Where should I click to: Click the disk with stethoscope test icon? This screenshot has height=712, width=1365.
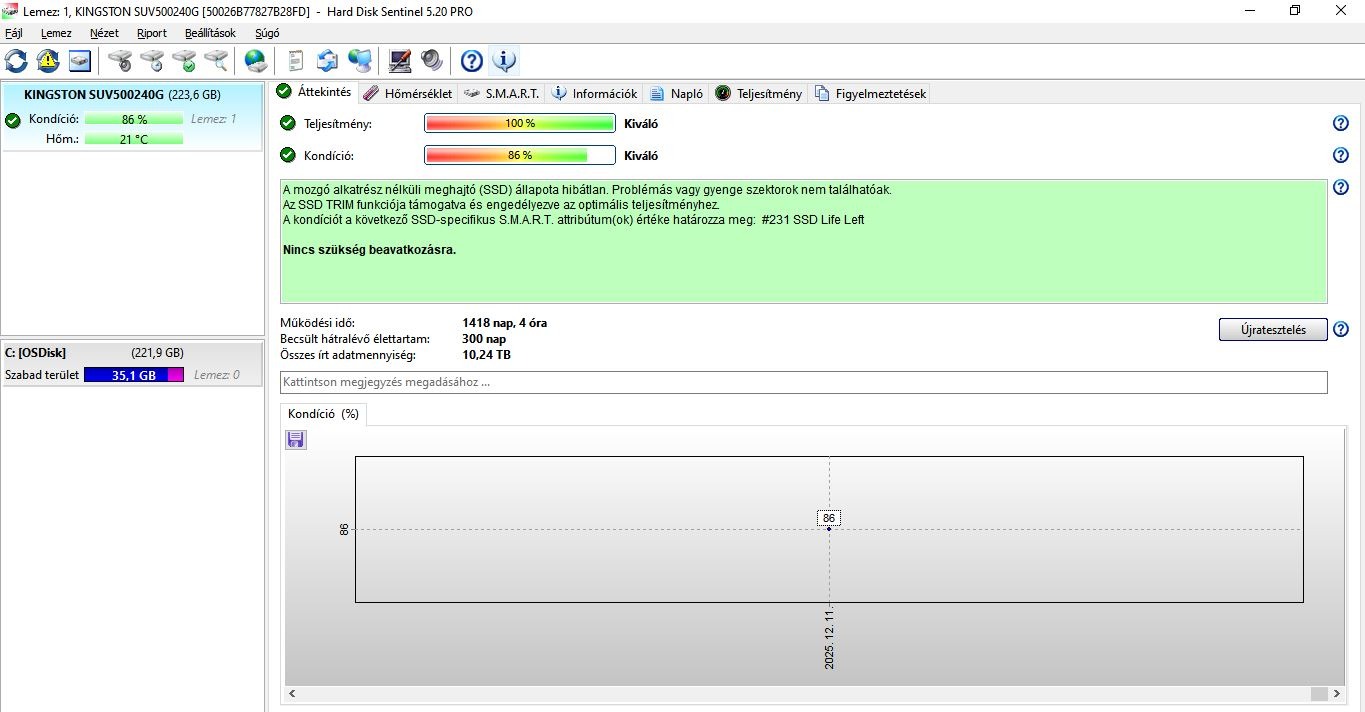(x=120, y=61)
